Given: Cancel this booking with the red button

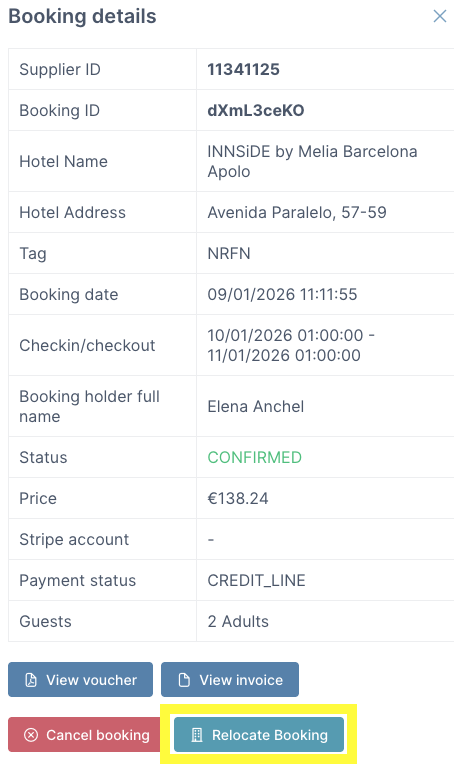Looking at the screenshot, I should click(x=84, y=734).
